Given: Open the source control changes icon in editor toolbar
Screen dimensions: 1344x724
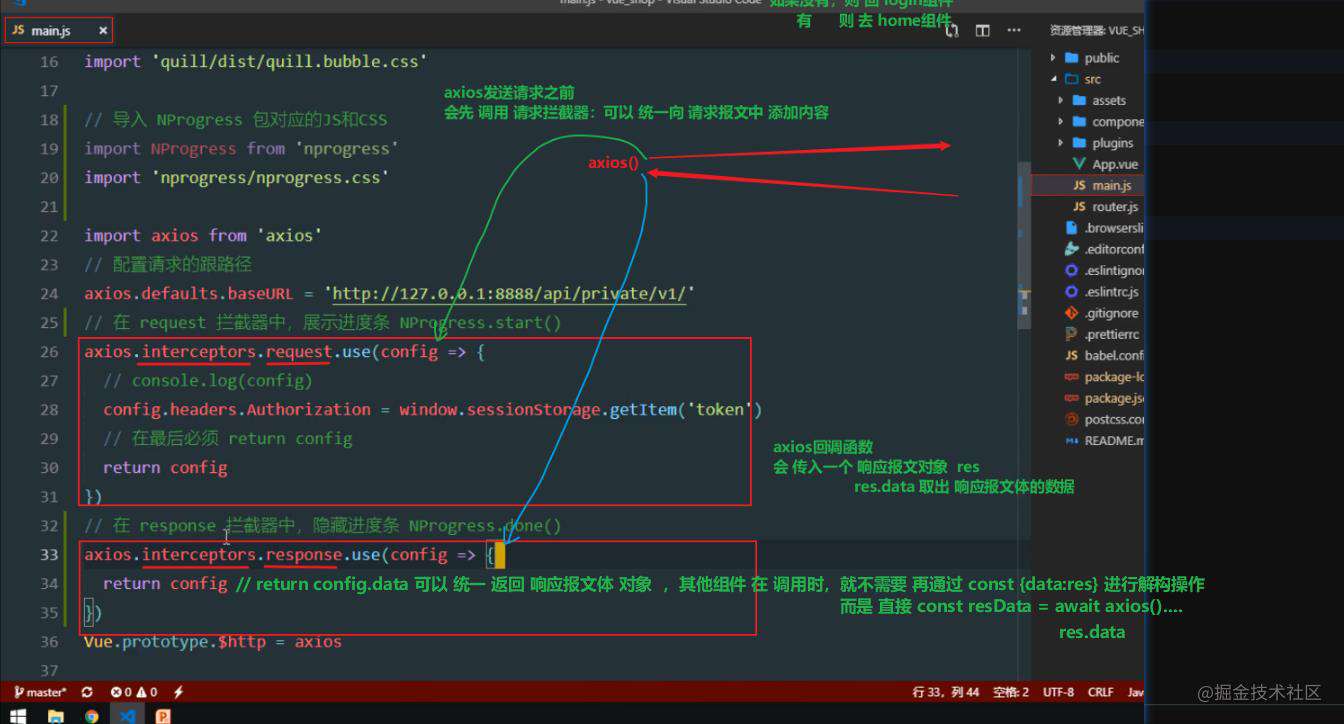Looking at the screenshot, I should click(x=952, y=31).
